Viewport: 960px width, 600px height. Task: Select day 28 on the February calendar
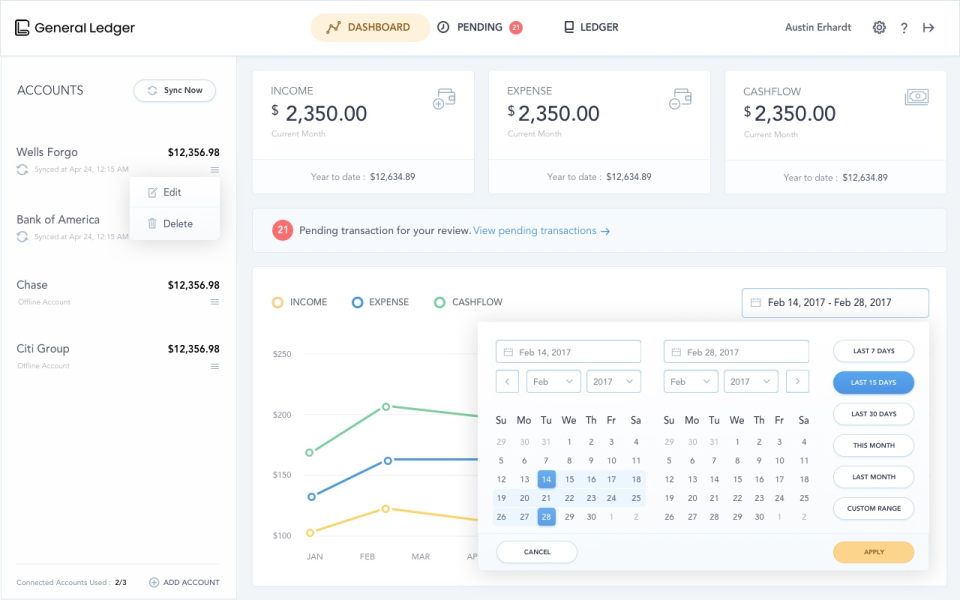coord(546,516)
